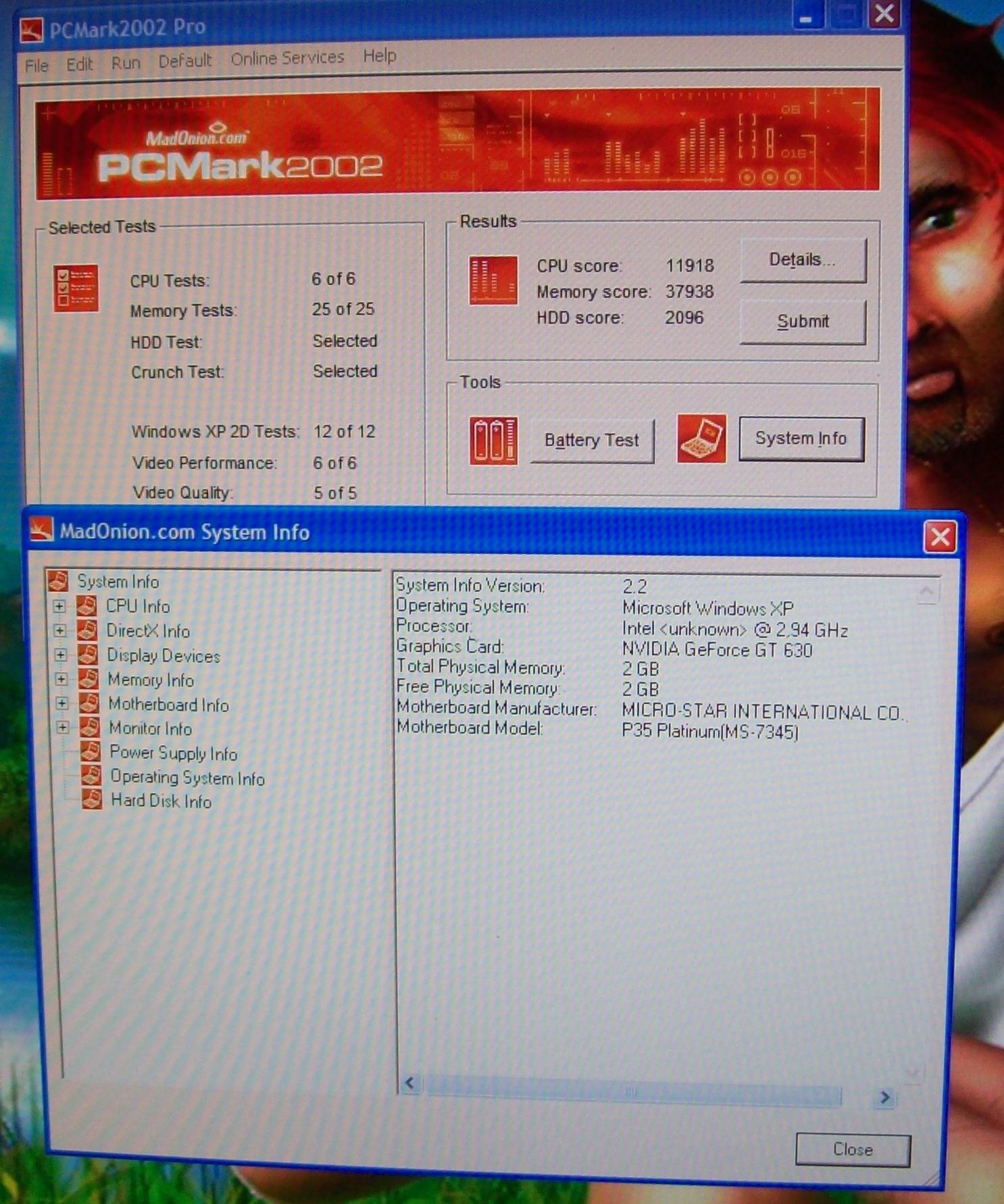This screenshot has height=1204, width=1004.
Task: Select CPU Info in the tree
Action: pos(138,607)
